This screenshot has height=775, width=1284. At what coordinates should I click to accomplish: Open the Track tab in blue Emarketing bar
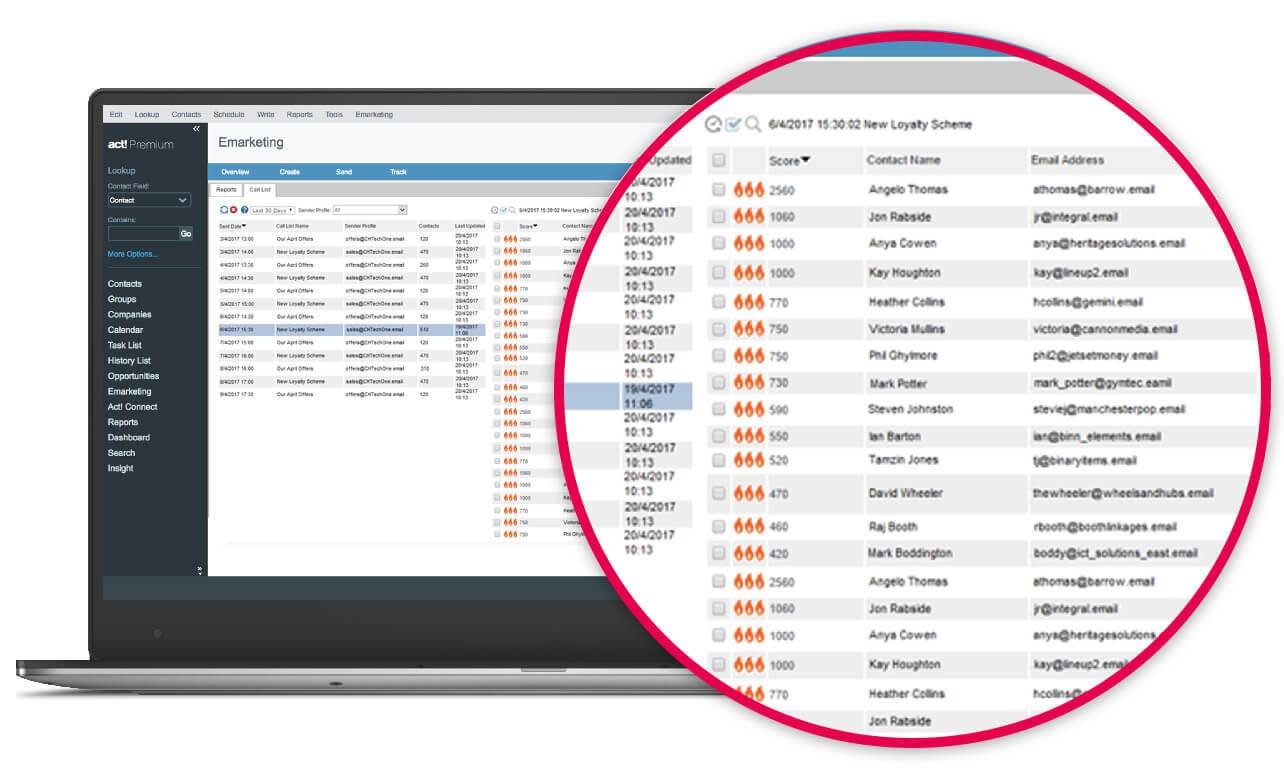pyautogui.click(x=398, y=172)
